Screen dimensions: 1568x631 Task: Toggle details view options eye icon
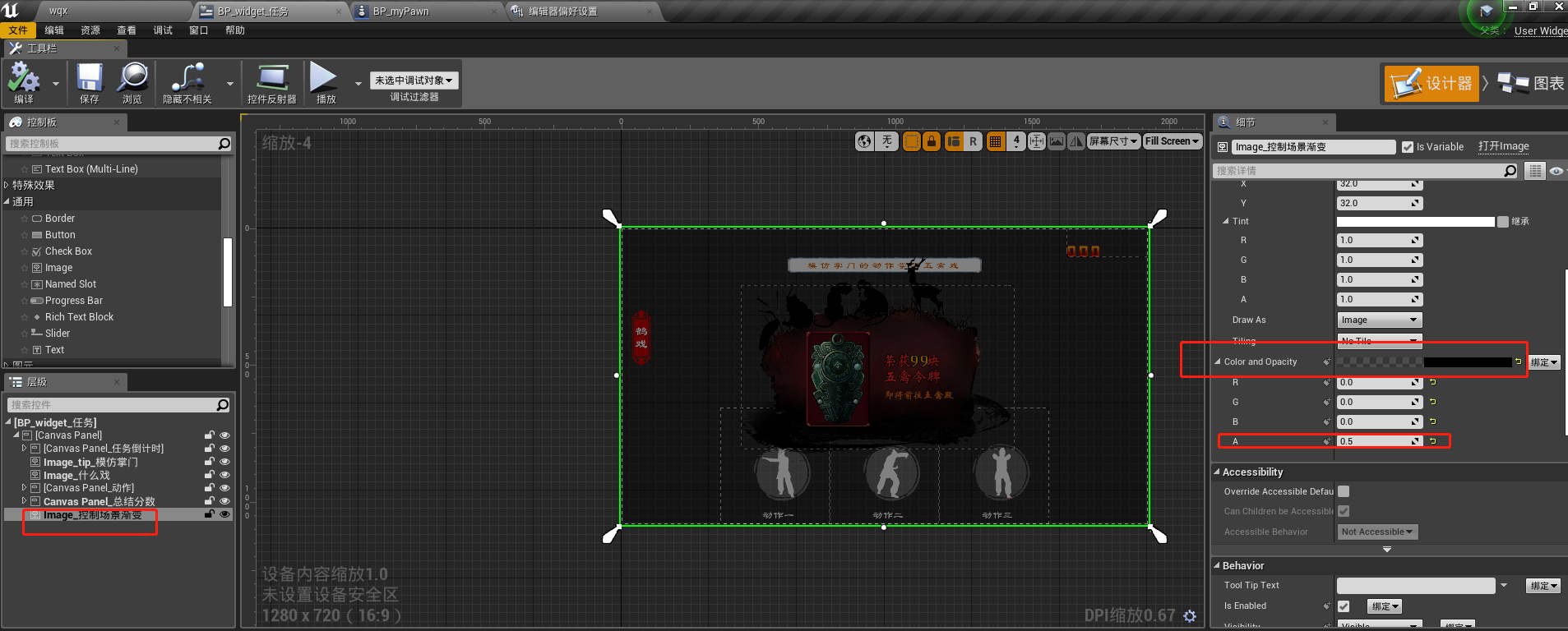pos(1556,171)
